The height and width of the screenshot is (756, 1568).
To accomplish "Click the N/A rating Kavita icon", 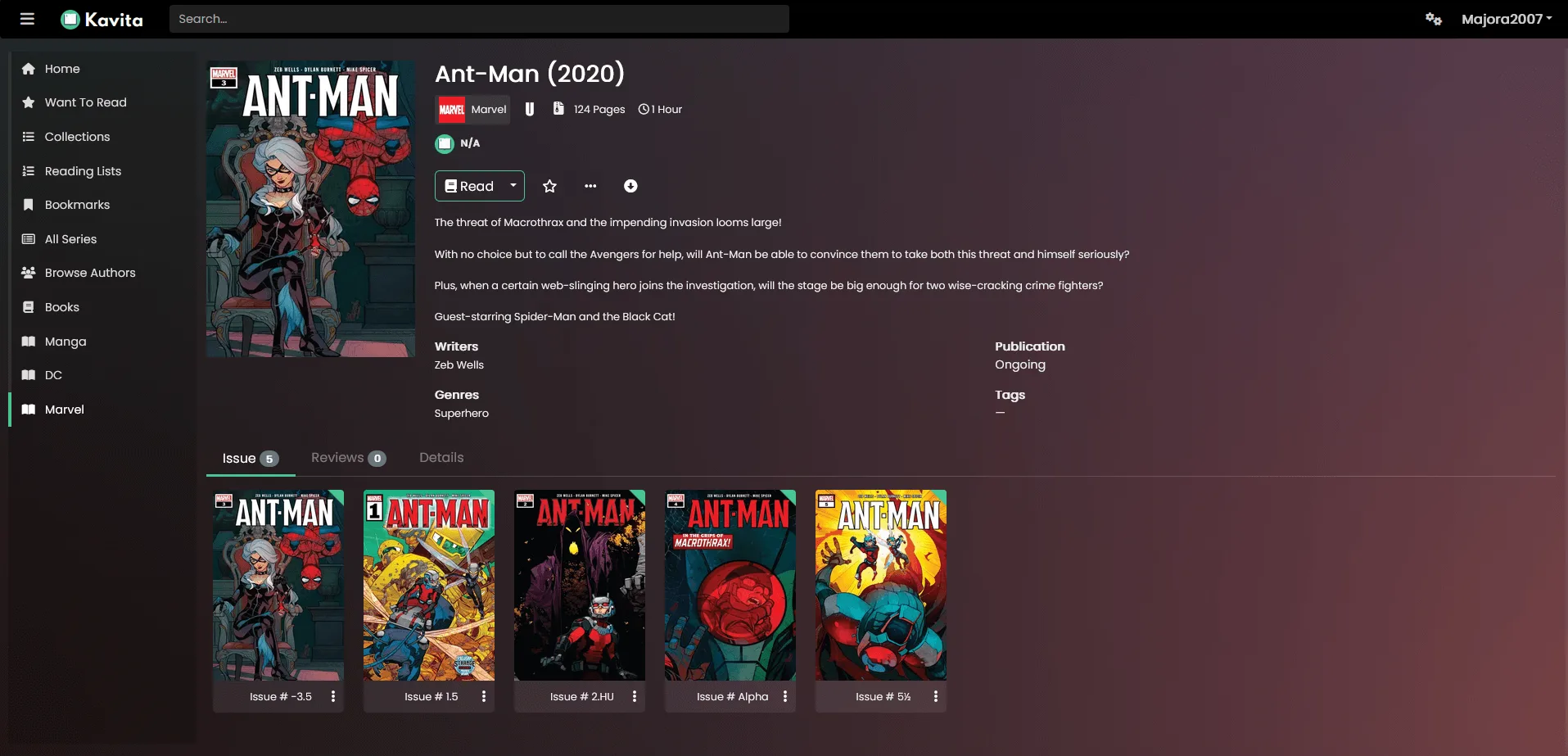I will [x=444, y=144].
